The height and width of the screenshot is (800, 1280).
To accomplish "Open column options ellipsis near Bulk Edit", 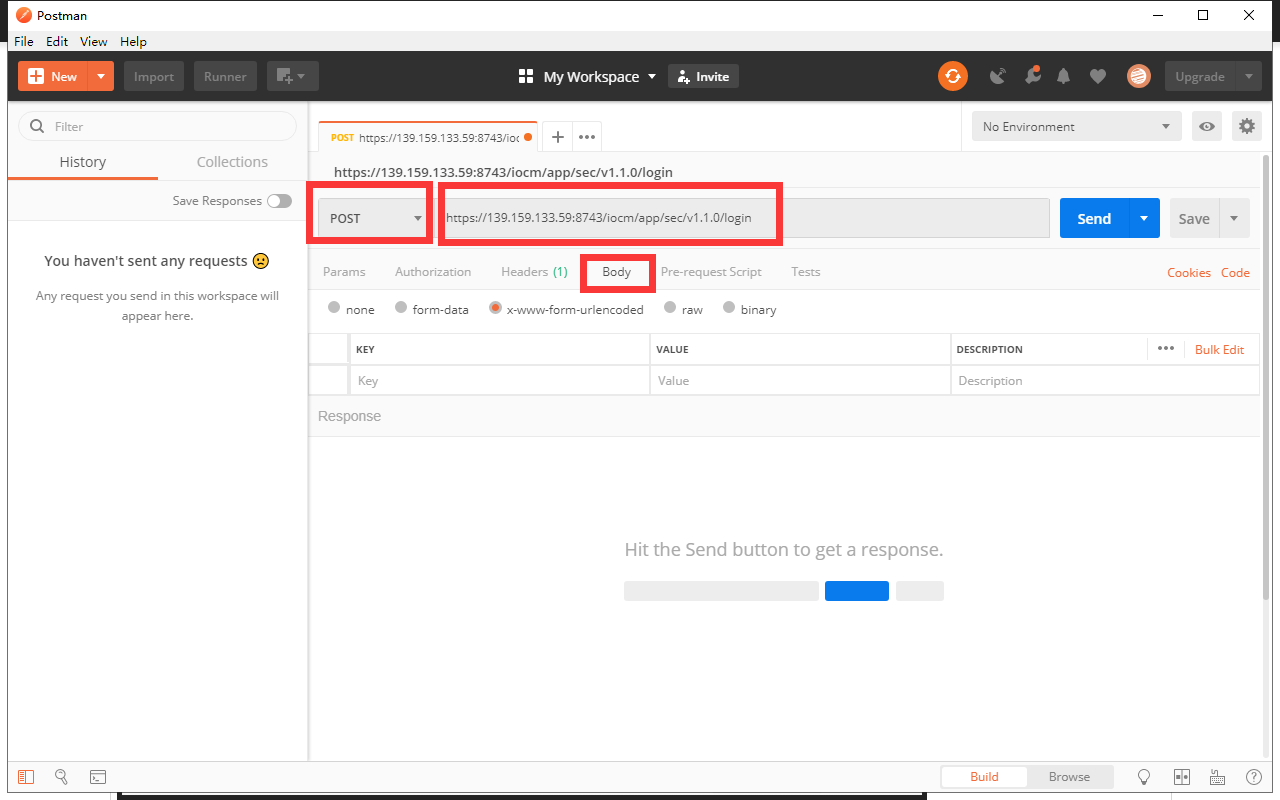I will pyautogui.click(x=1165, y=348).
